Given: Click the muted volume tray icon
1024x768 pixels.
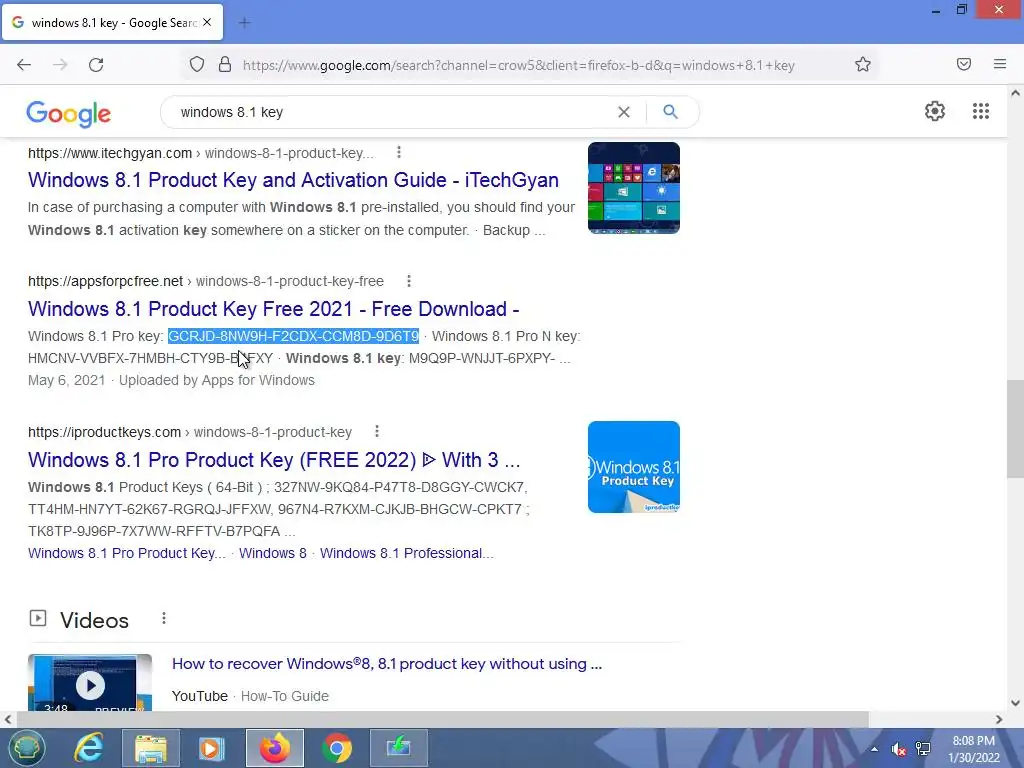Looking at the screenshot, I should click(899, 749).
